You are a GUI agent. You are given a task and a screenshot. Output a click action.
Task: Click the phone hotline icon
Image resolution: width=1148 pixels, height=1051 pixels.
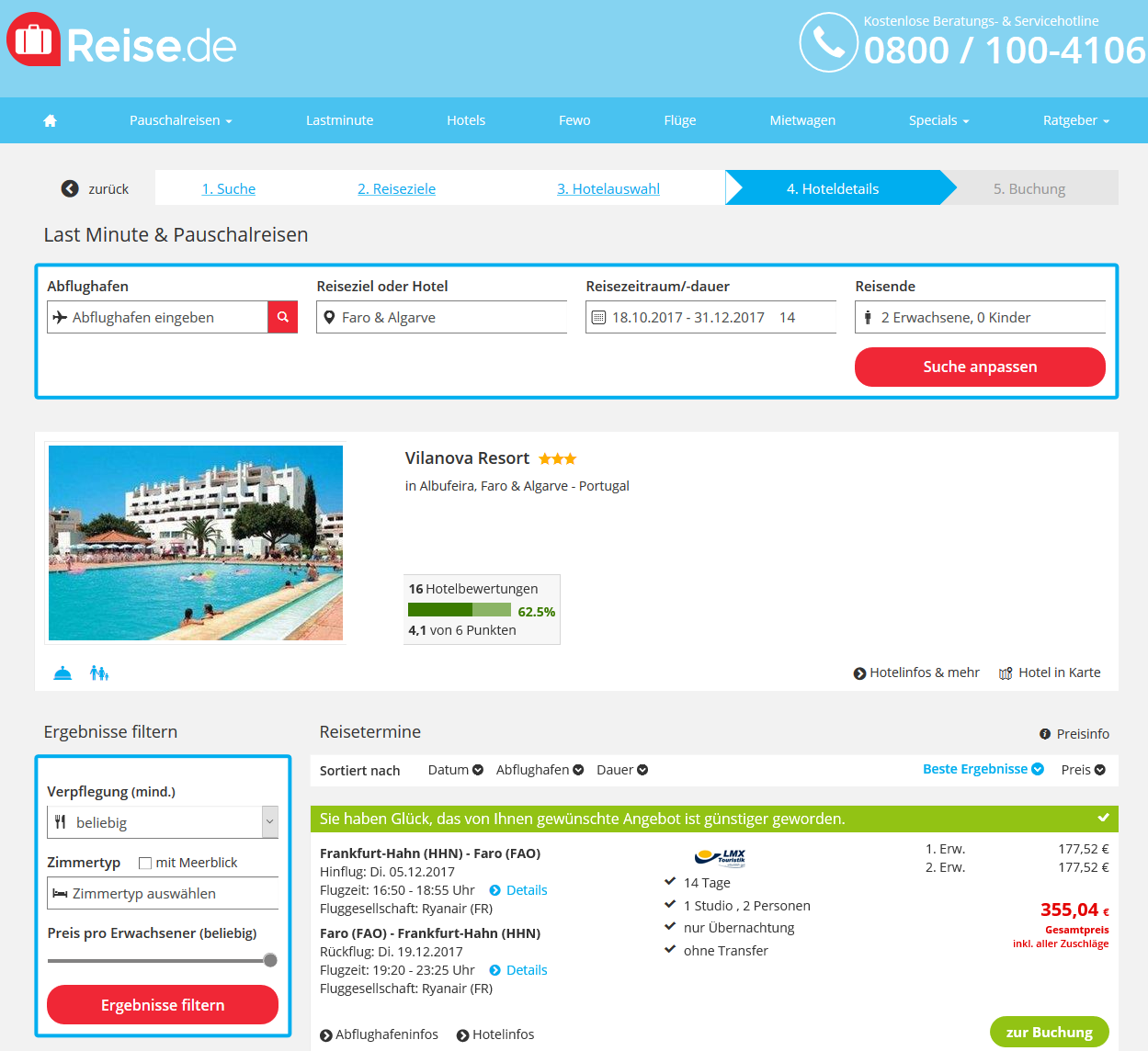click(829, 42)
